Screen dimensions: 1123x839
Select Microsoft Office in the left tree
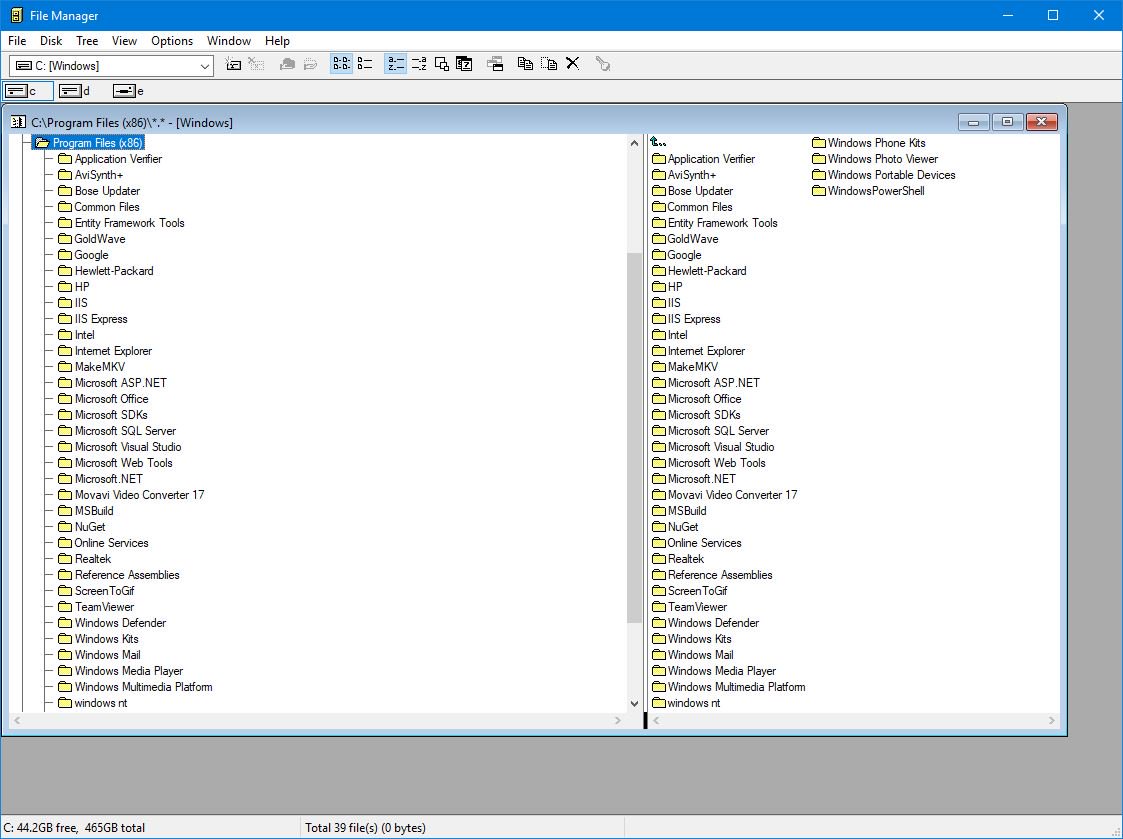103,399
